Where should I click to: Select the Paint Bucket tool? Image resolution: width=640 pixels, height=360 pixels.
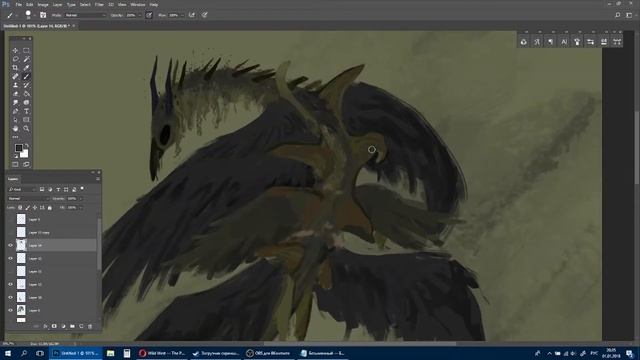[26, 94]
